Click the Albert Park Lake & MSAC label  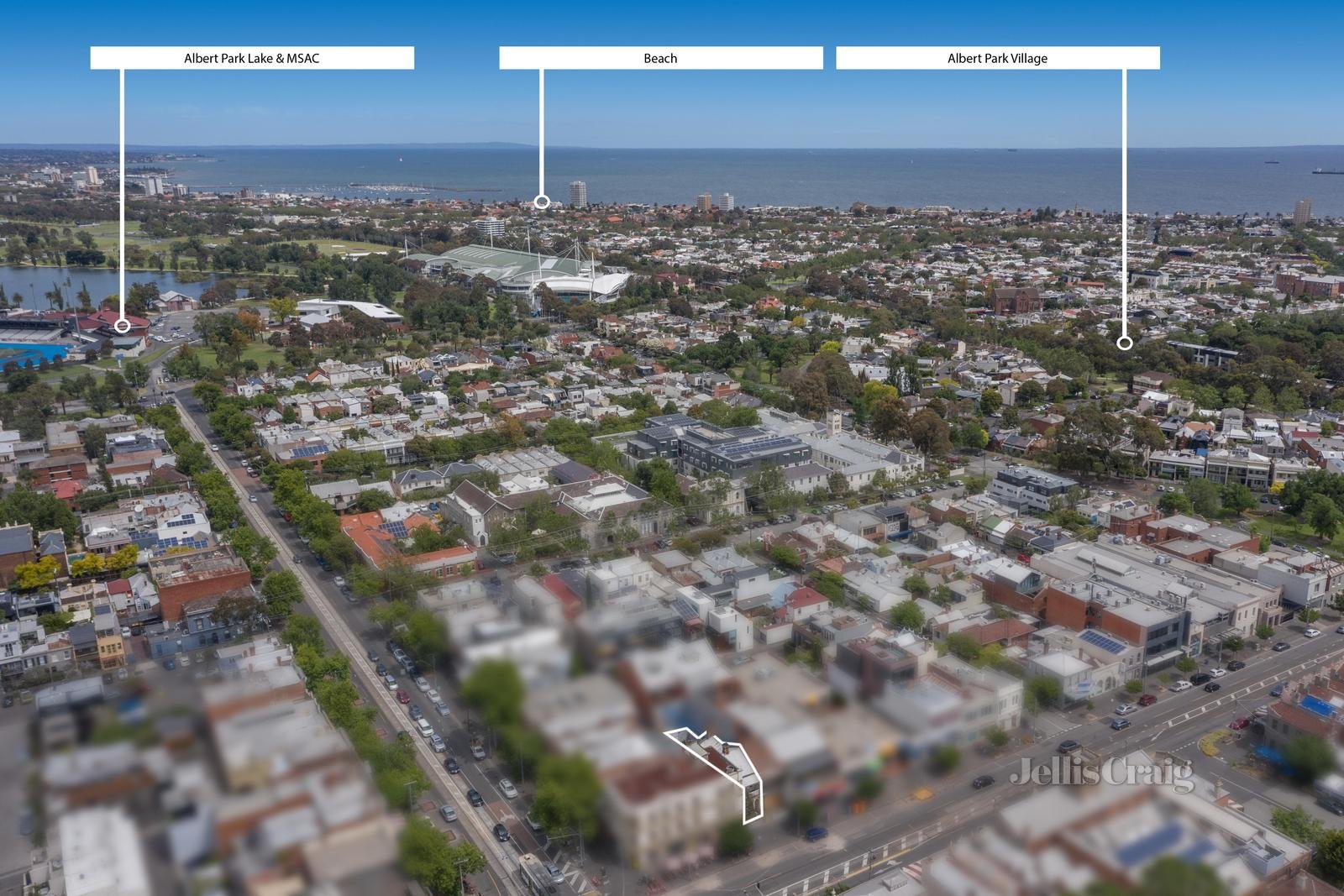[x=252, y=58]
